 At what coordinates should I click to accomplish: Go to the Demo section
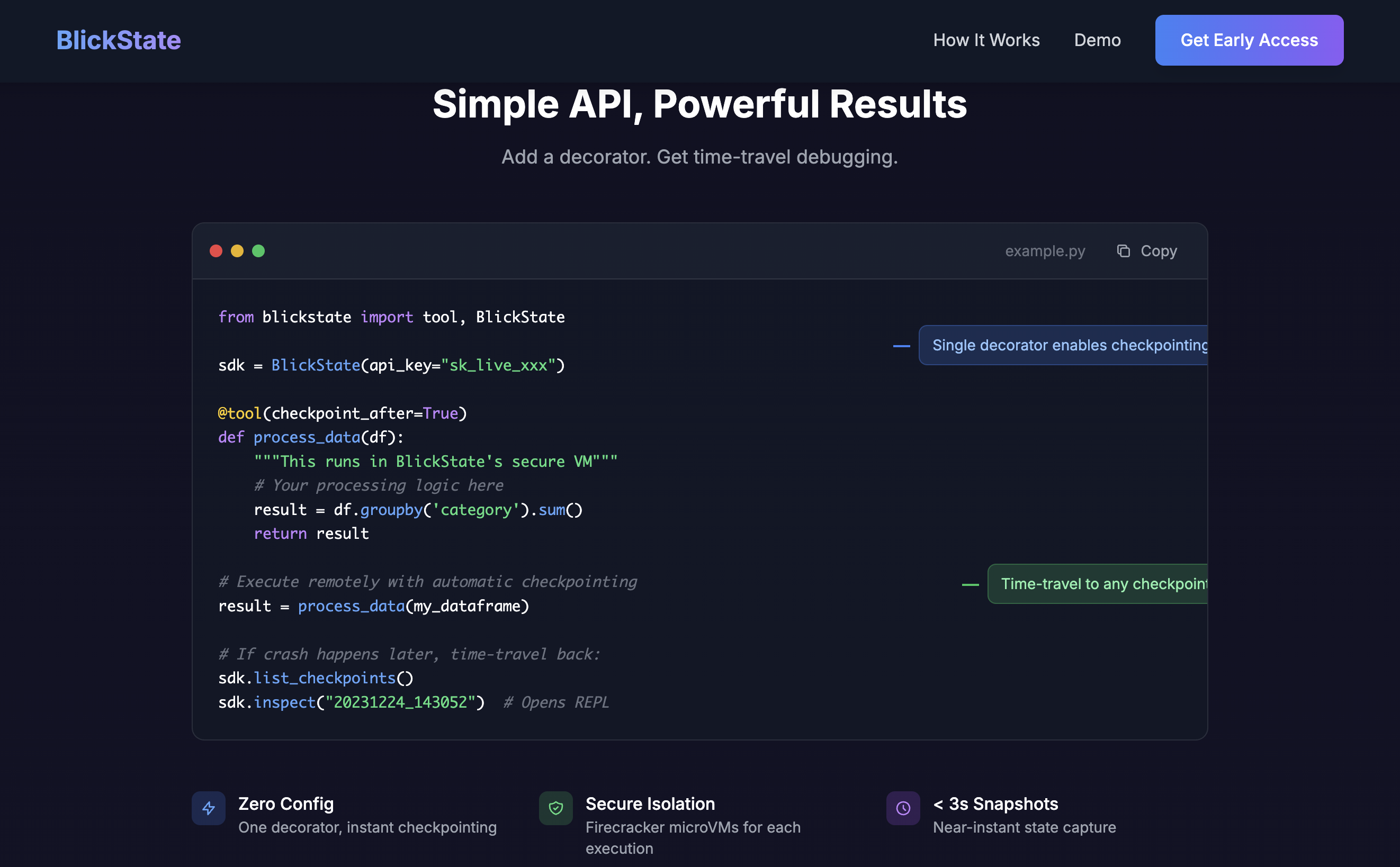point(1097,40)
